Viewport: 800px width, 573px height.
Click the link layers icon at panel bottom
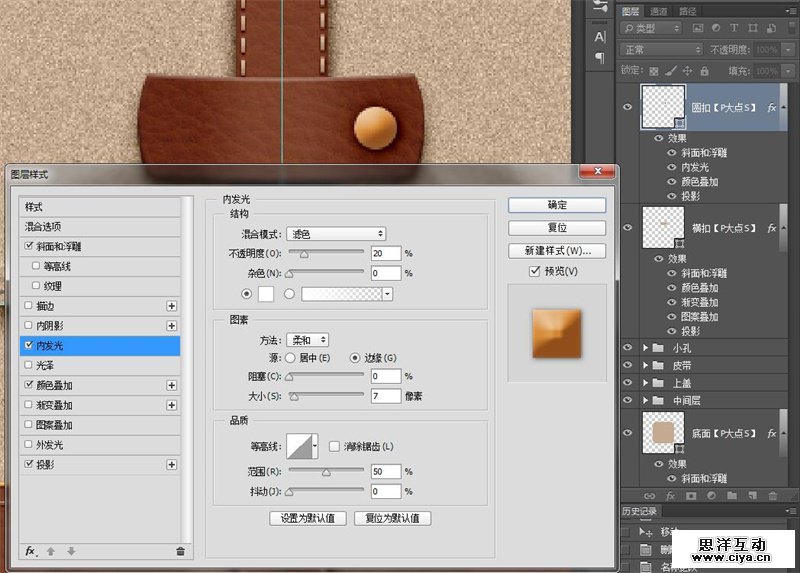point(649,495)
